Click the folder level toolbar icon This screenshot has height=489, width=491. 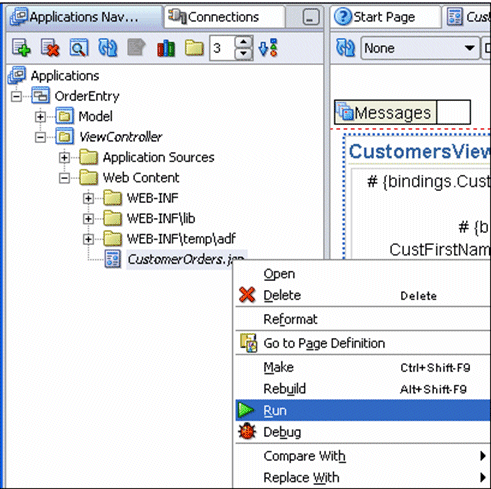194,48
